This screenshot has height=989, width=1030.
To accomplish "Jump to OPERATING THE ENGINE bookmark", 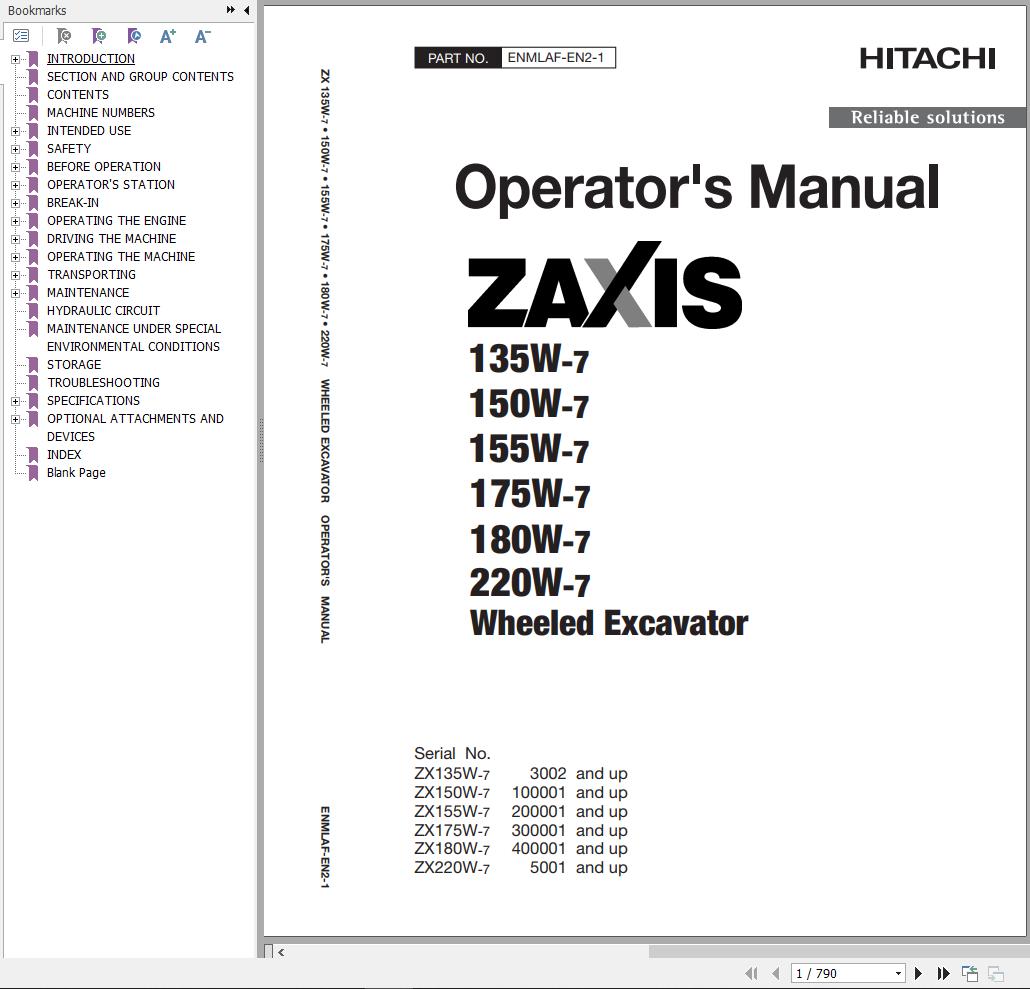I will pyautogui.click(x=116, y=221).
